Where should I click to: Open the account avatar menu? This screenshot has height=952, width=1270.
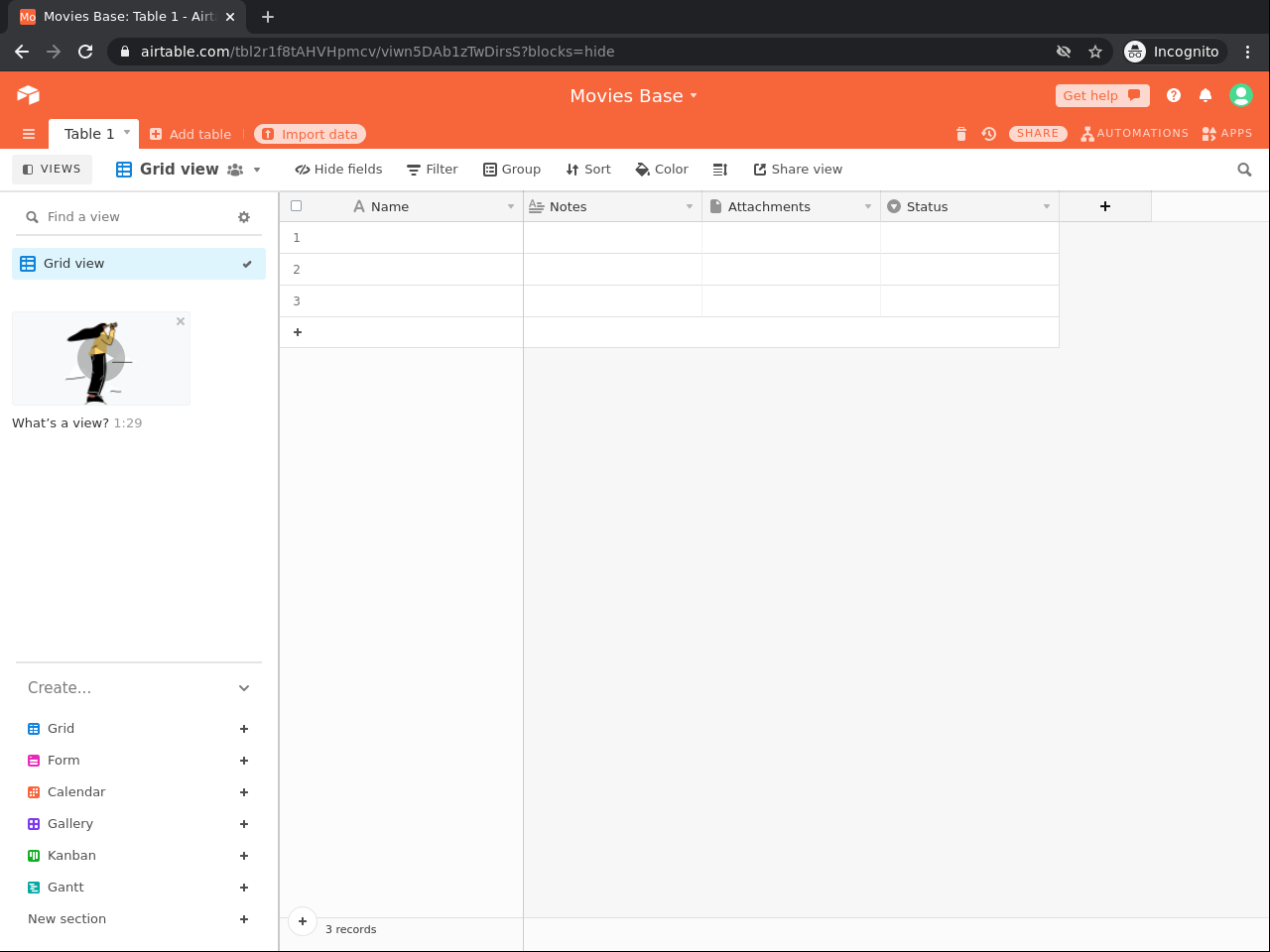[x=1240, y=95]
